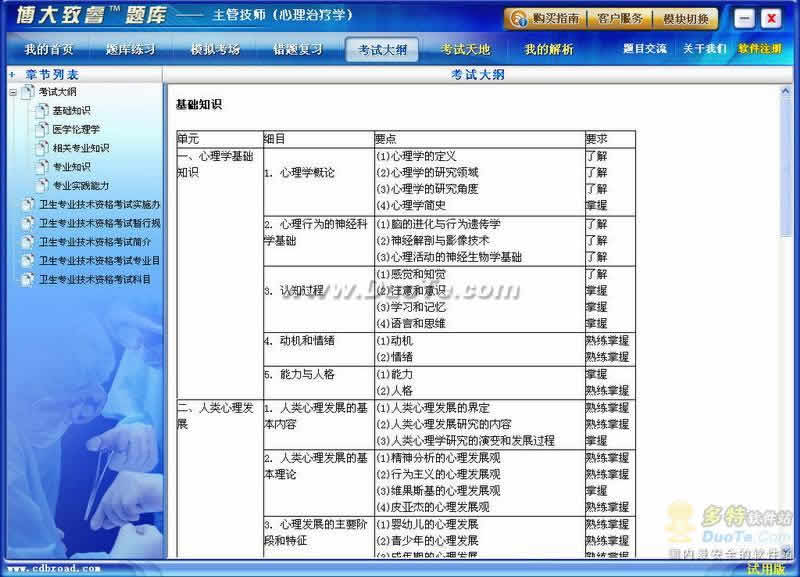Click document icon beside 基础知识
Image resolution: width=800 pixels, height=577 pixels.
coord(42,110)
